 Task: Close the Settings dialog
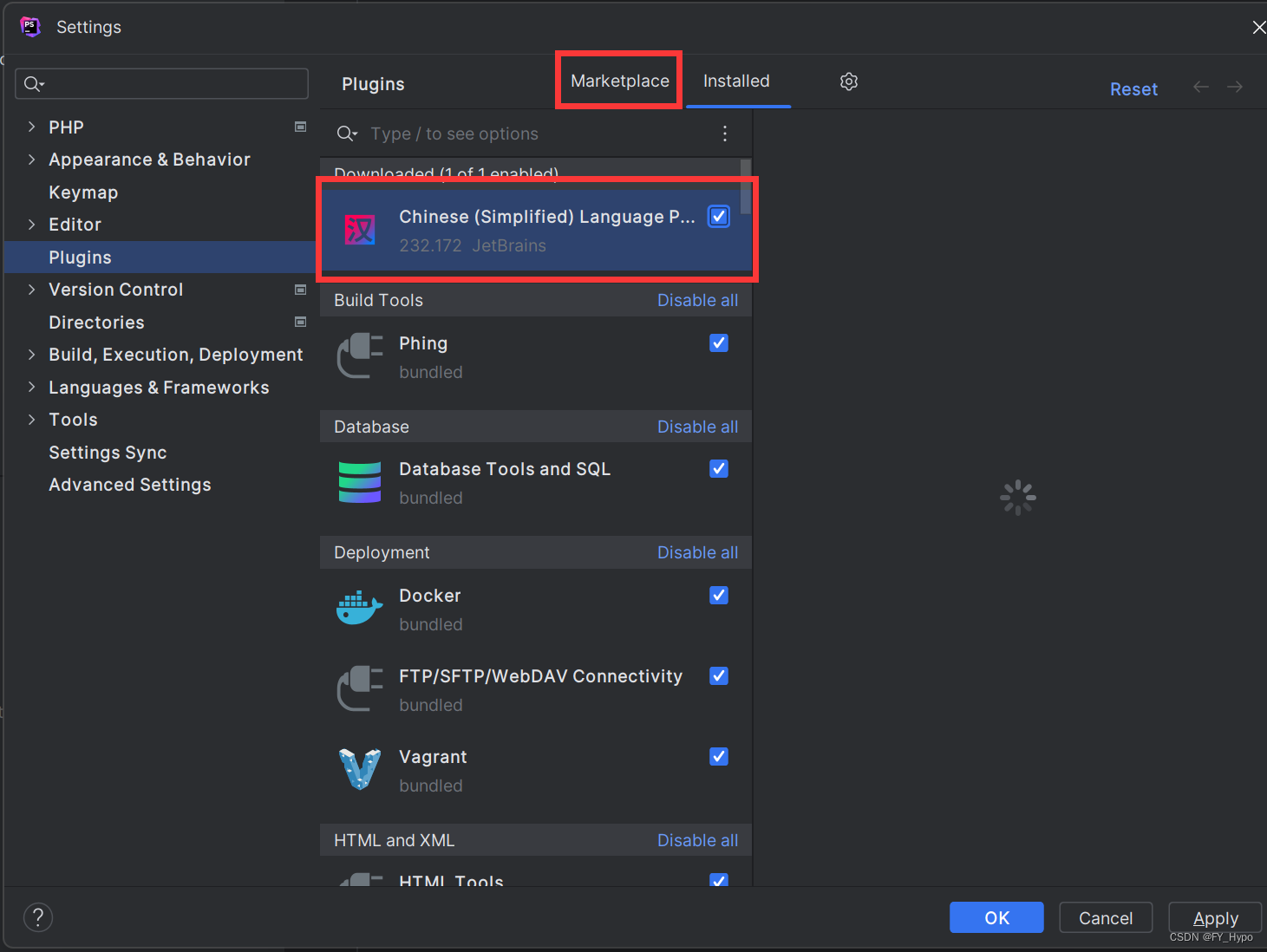point(1258,27)
